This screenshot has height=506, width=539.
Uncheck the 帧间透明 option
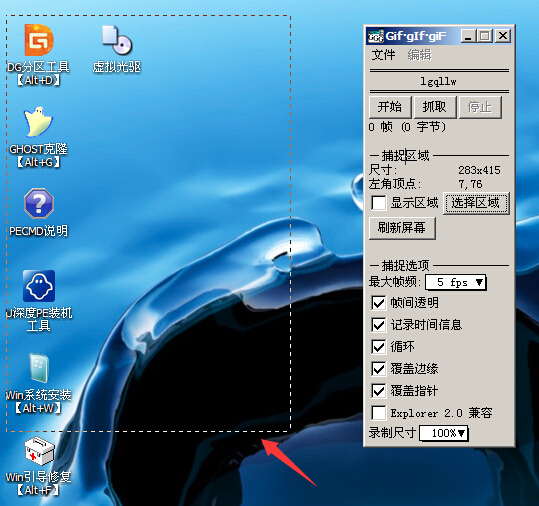coord(378,303)
